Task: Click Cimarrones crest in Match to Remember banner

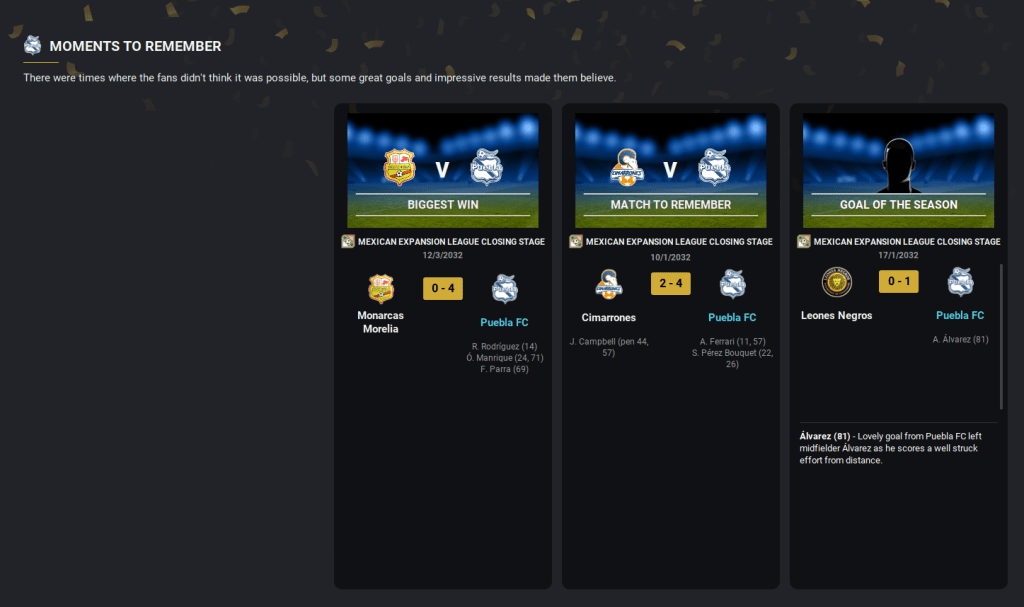Action: click(627, 167)
